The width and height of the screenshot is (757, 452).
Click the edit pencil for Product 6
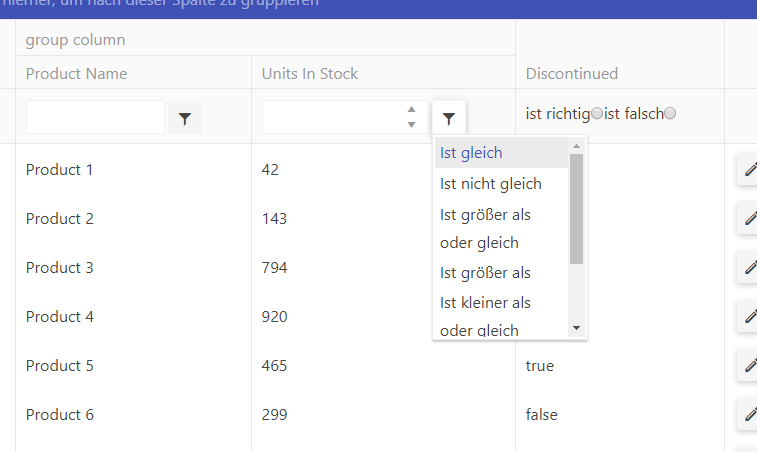pyautogui.click(x=749, y=415)
